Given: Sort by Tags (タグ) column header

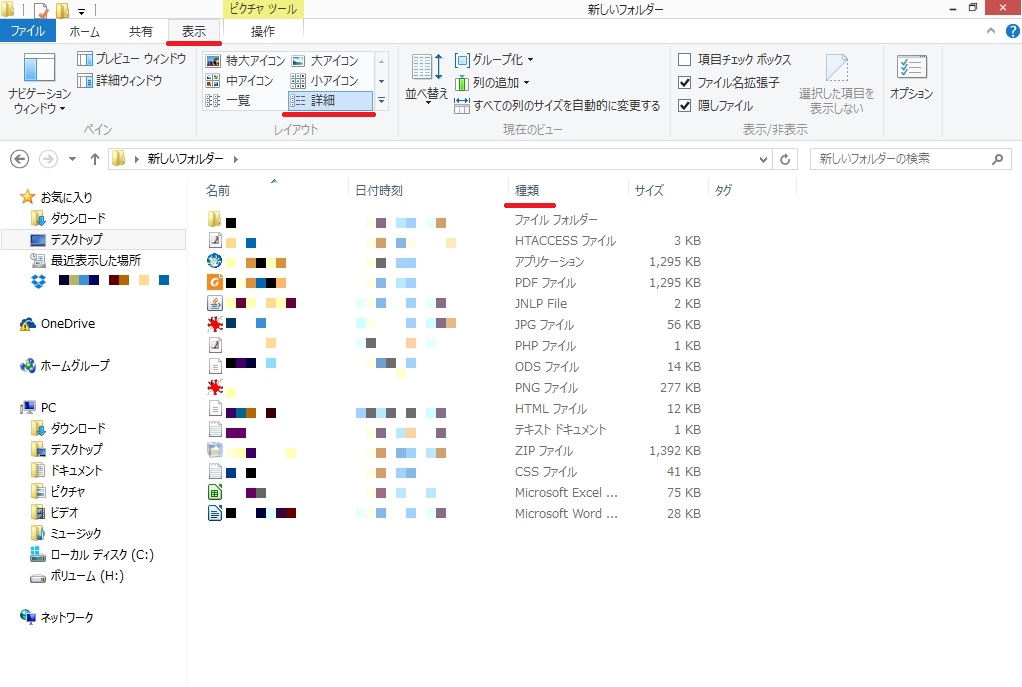Looking at the screenshot, I should coord(752,190).
